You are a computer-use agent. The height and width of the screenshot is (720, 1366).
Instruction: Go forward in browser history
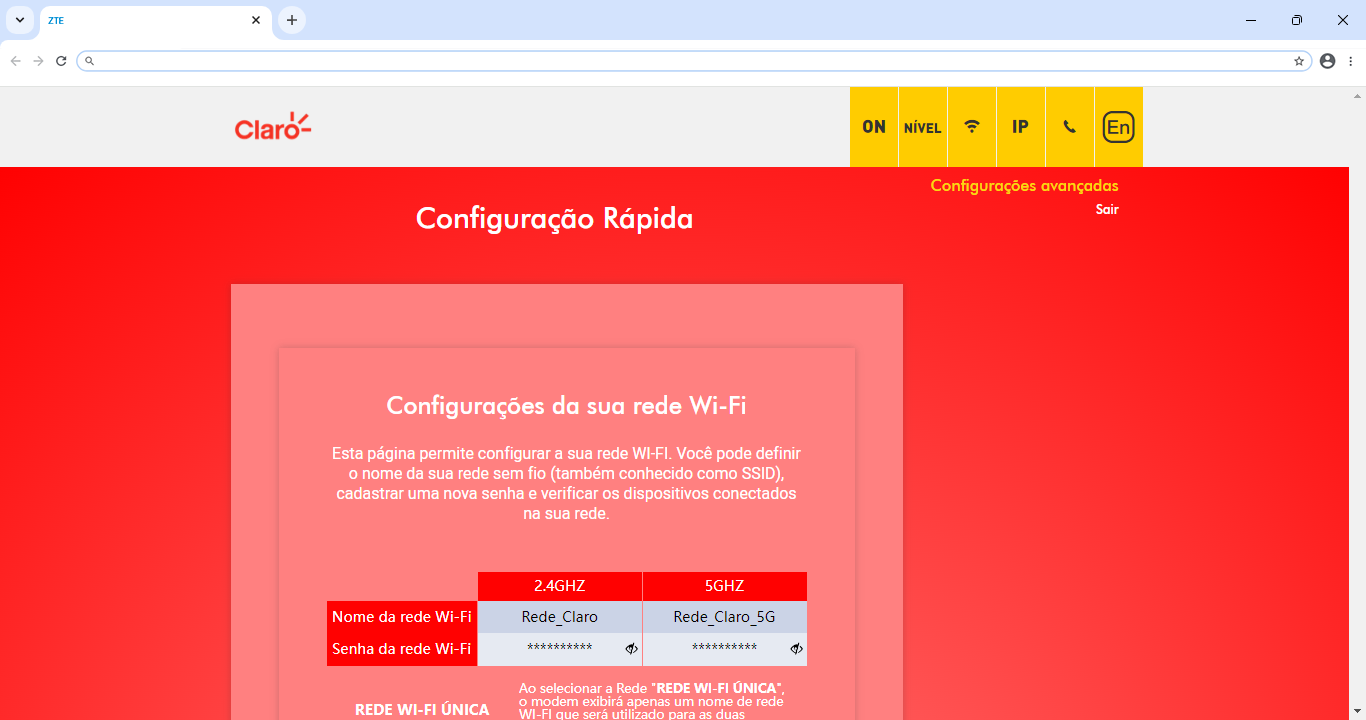(38, 61)
